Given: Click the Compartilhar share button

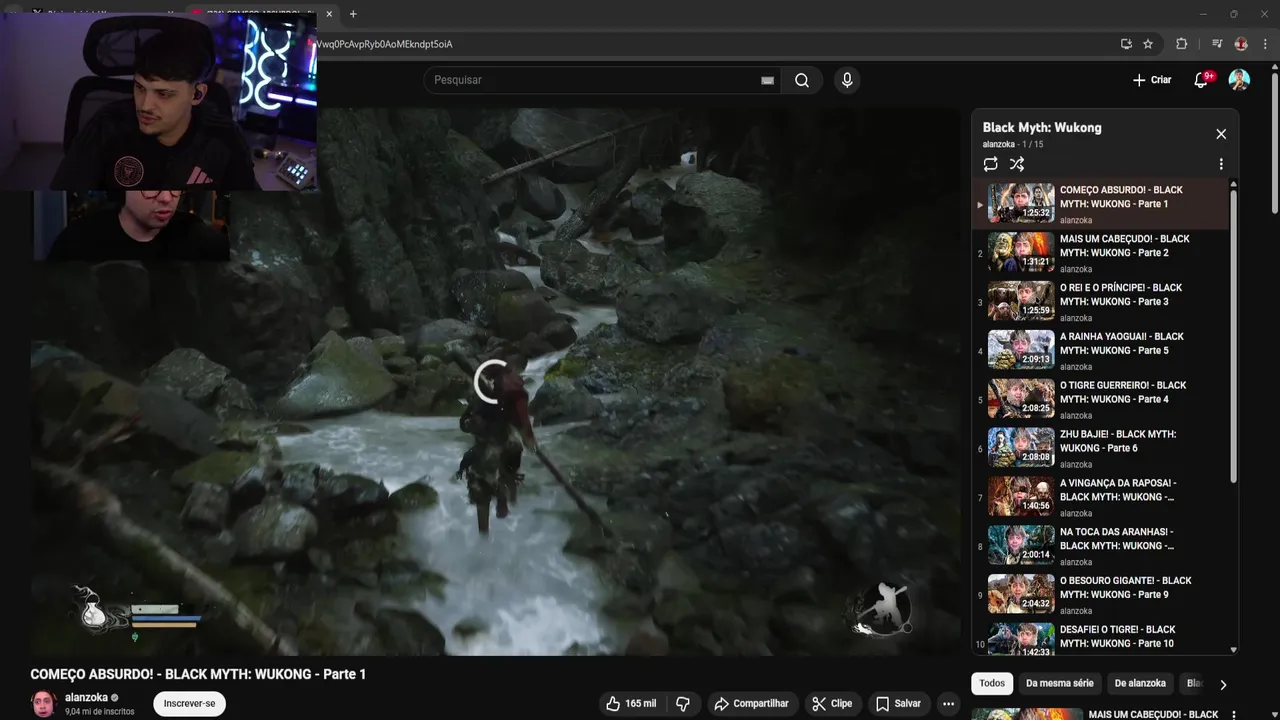Looking at the screenshot, I should (x=751, y=704).
